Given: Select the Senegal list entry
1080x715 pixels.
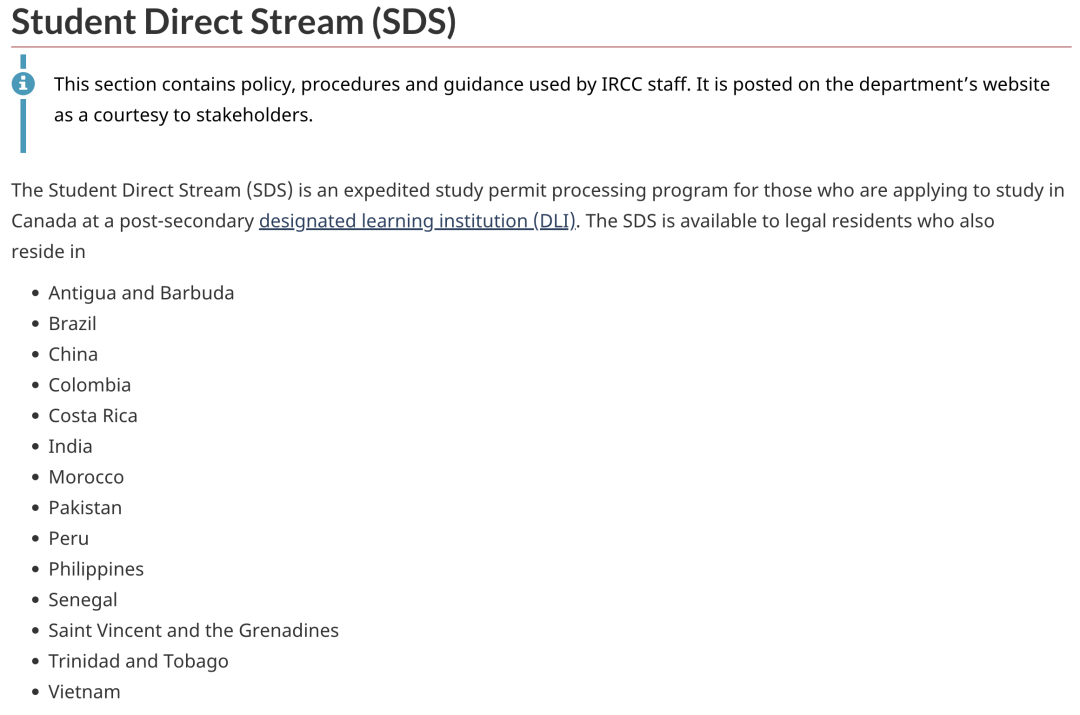Looking at the screenshot, I should (x=83, y=600).
